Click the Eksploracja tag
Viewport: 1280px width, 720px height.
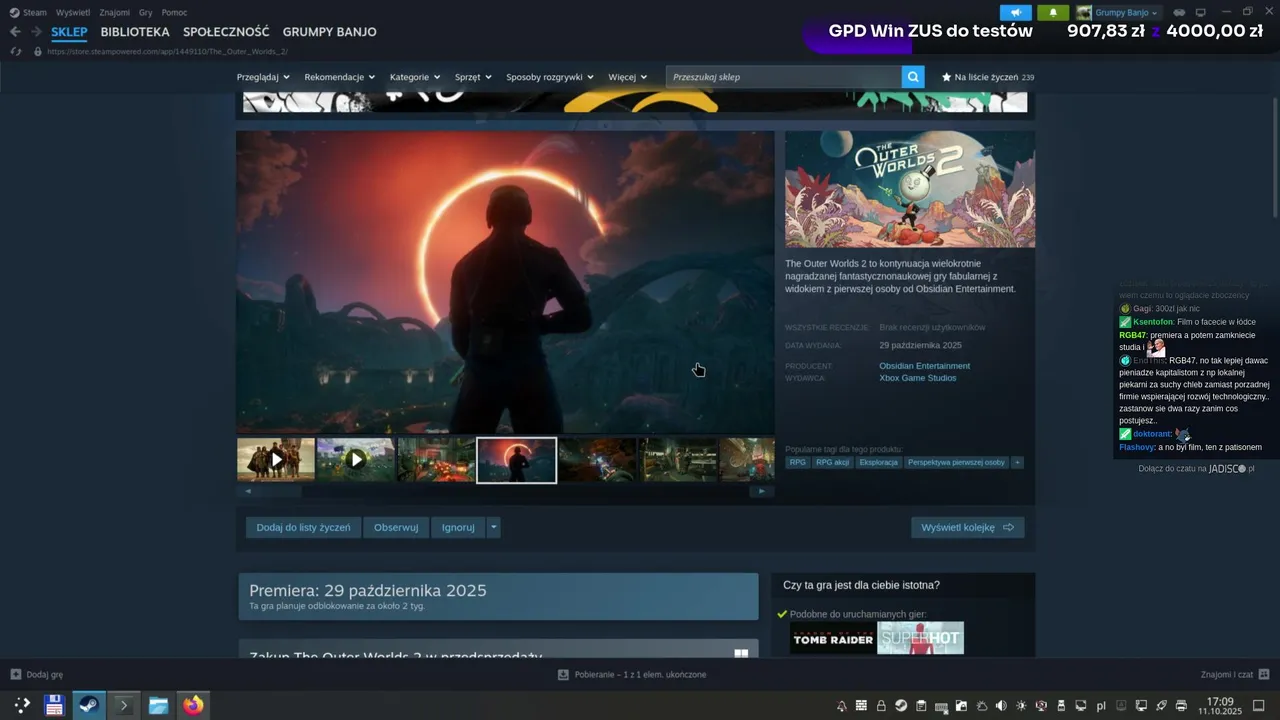point(878,463)
